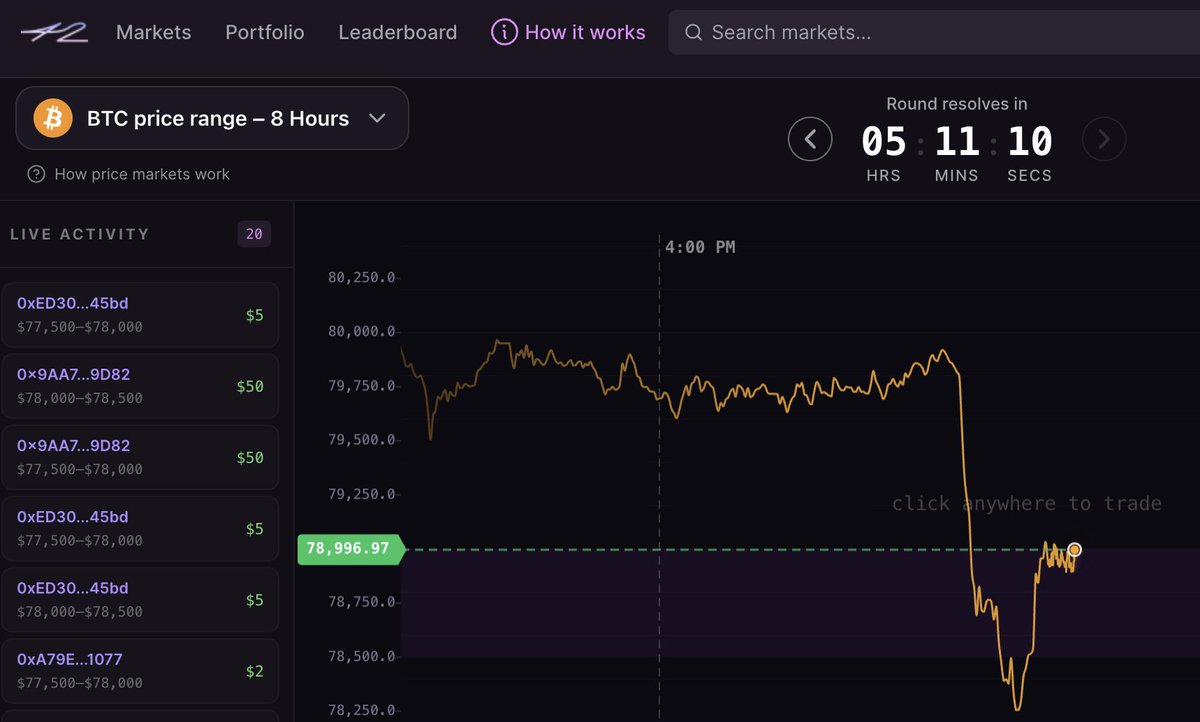Click the $2 amount in 0xA79E row
Viewport: 1200px width, 722px height.
(x=255, y=671)
